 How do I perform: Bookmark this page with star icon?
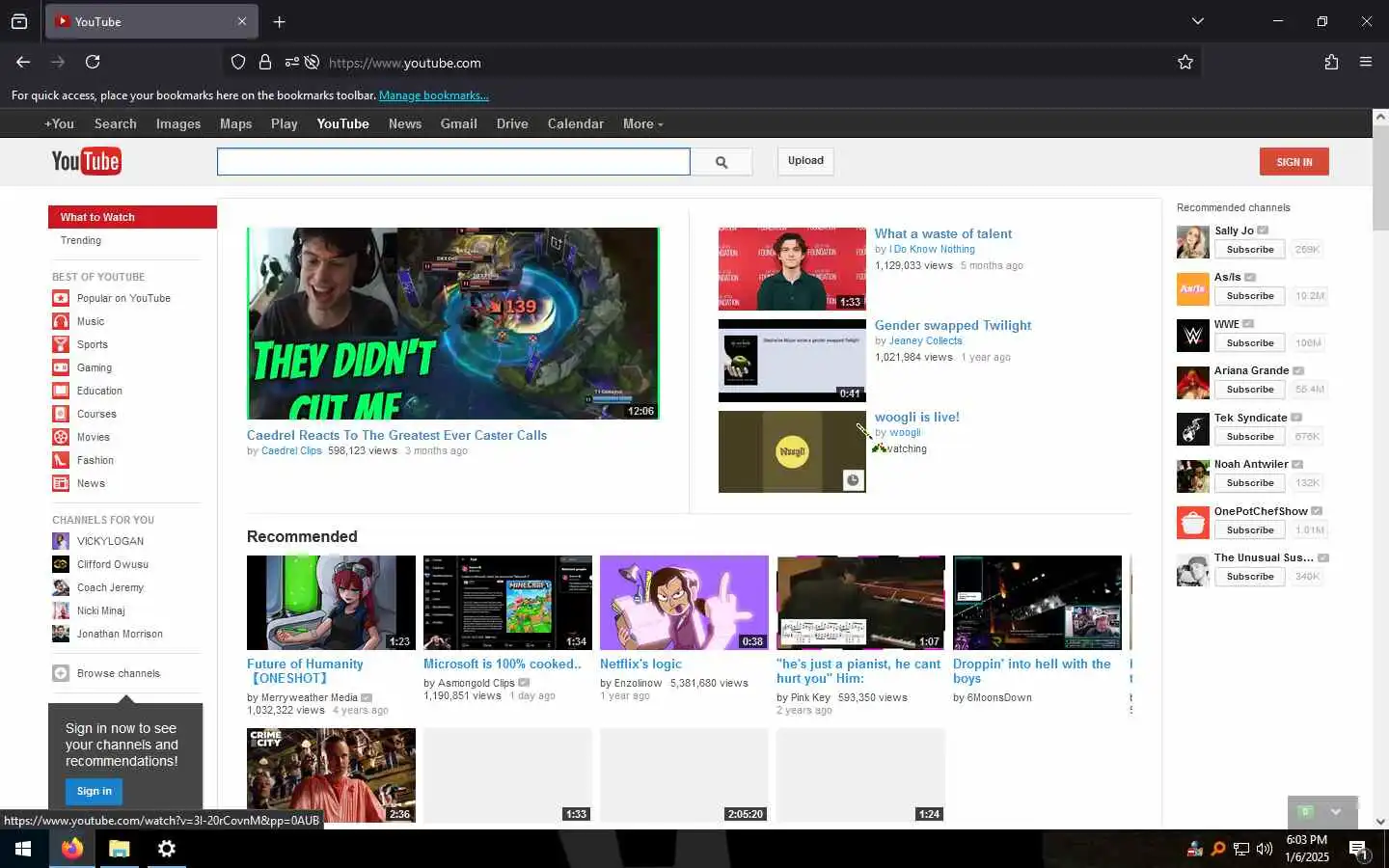pos(1185,62)
